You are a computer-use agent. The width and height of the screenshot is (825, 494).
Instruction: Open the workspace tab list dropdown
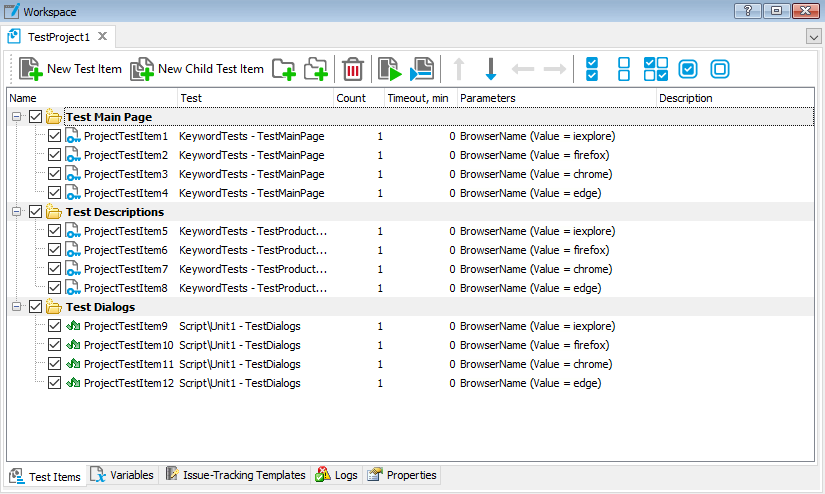point(812,36)
